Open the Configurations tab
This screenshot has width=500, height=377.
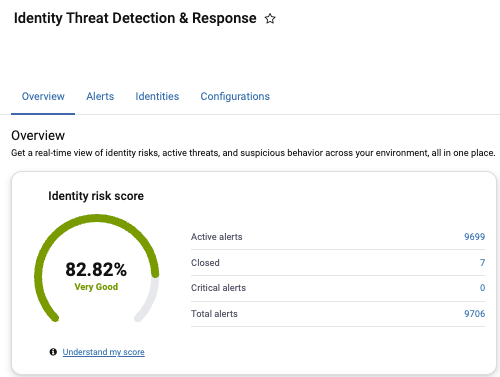pyautogui.click(x=235, y=96)
